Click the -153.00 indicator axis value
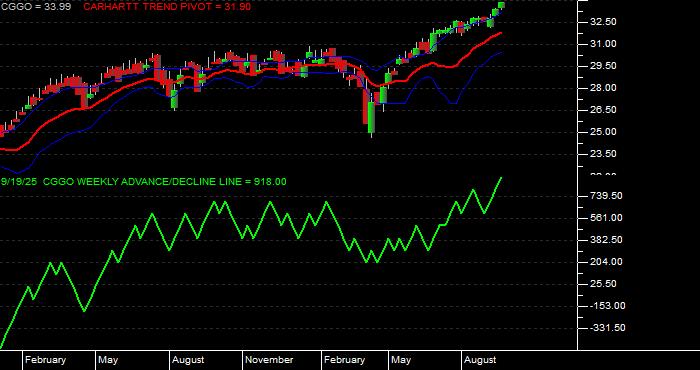The image size is (700, 370). click(608, 306)
